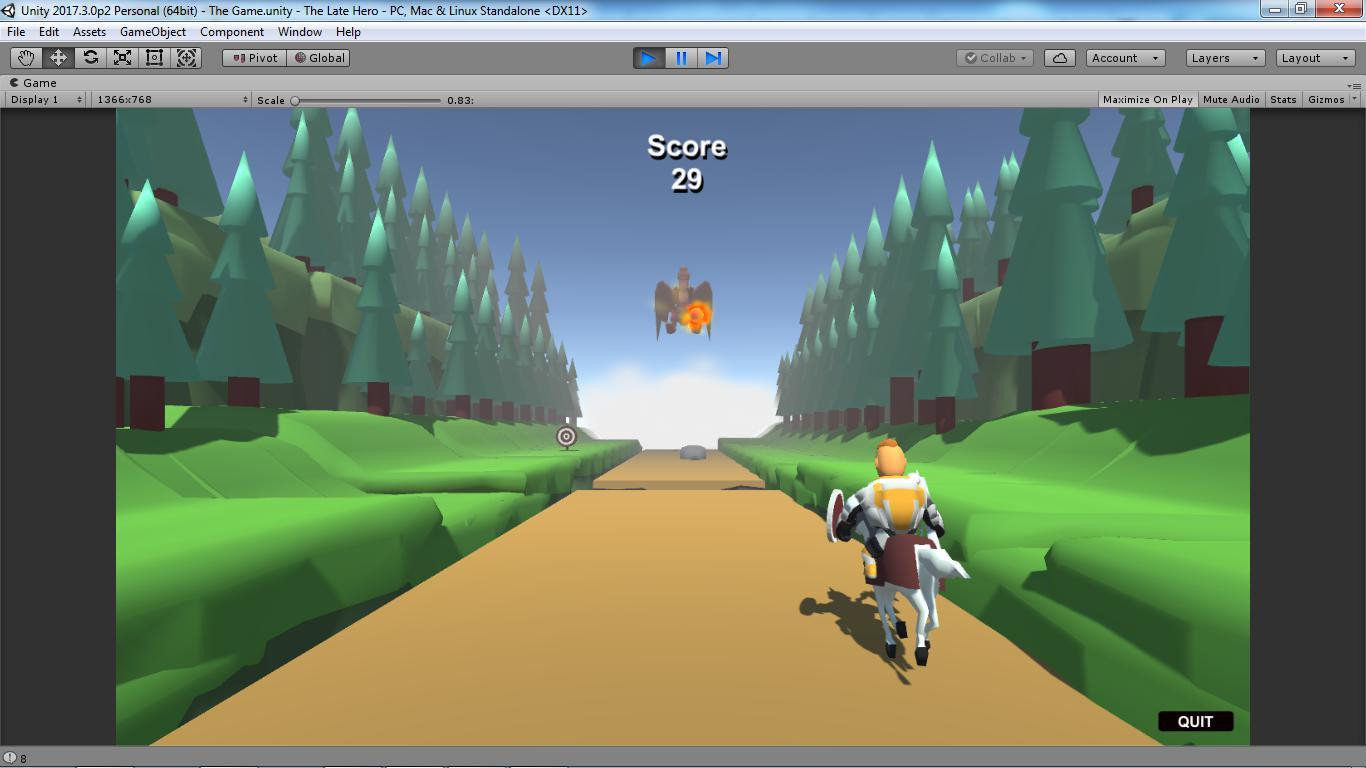This screenshot has height=768, width=1366.
Task: Select the Move tool
Action: (58, 58)
